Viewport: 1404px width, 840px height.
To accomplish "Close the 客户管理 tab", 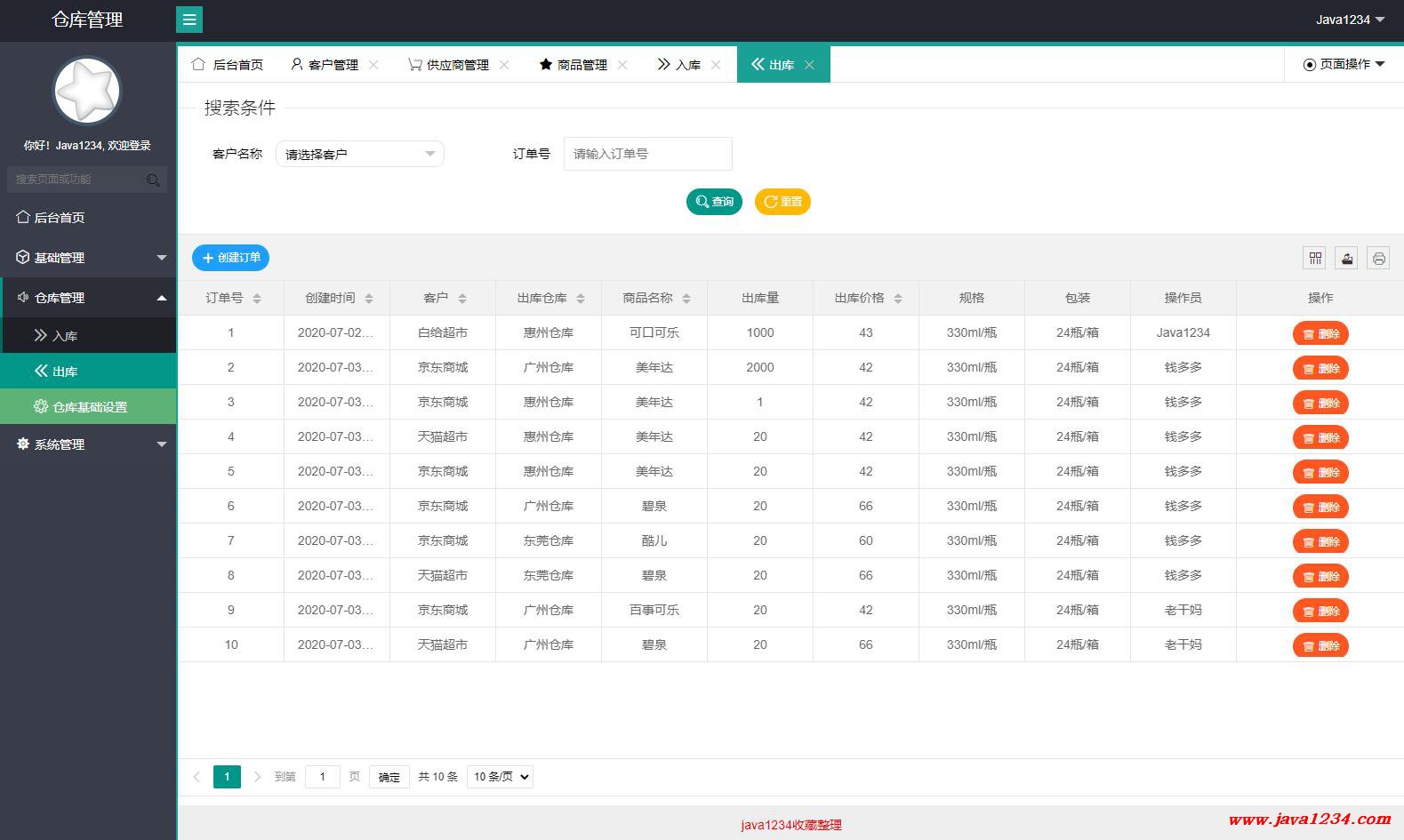I will (x=373, y=65).
